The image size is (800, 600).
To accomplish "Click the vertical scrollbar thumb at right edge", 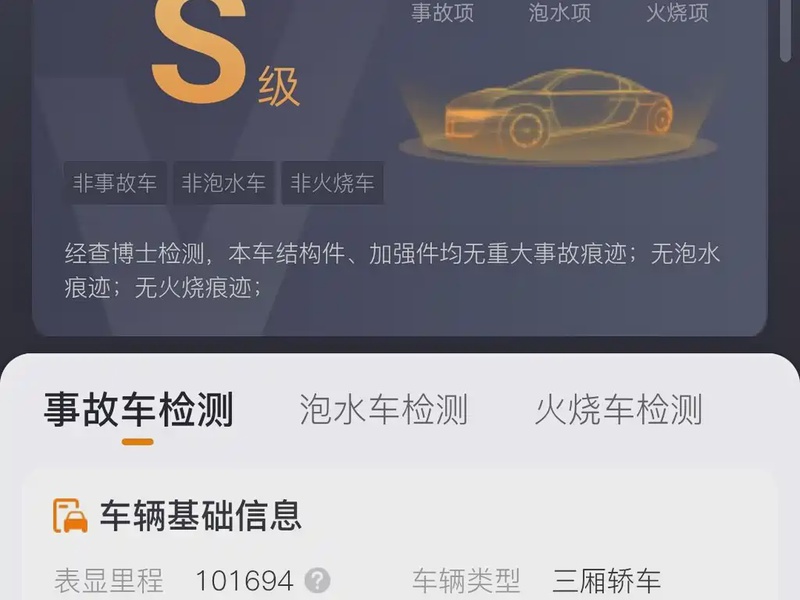I will click(x=786, y=30).
